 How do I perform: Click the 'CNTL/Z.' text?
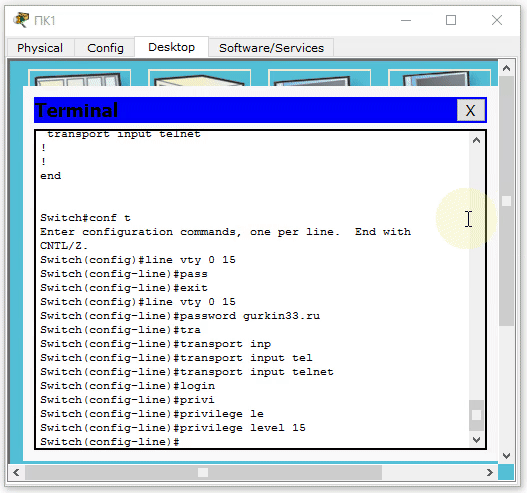pos(64,246)
